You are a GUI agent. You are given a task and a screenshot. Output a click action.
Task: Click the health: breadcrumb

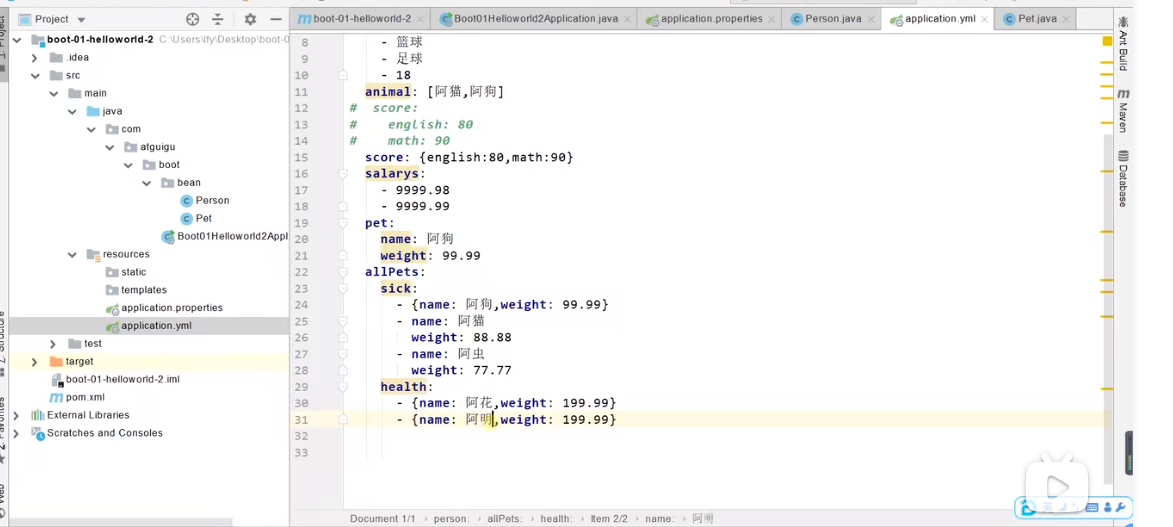(557, 518)
